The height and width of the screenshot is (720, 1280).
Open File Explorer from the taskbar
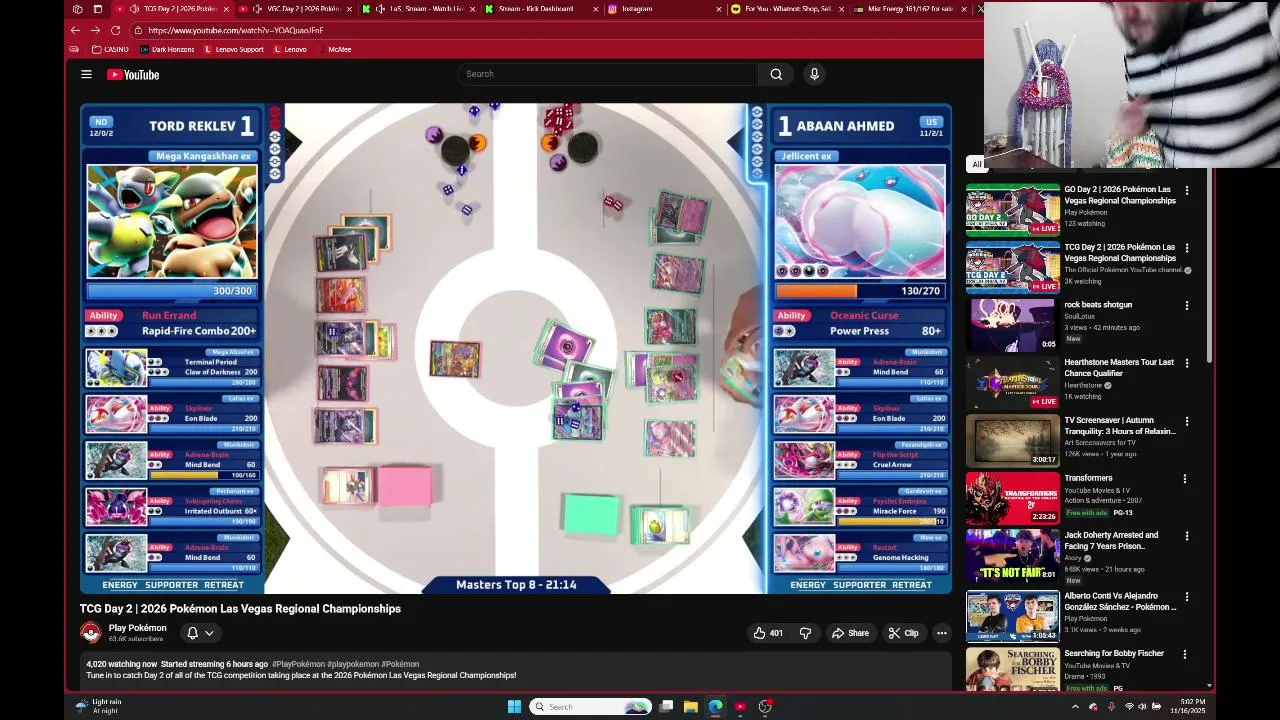point(690,707)
